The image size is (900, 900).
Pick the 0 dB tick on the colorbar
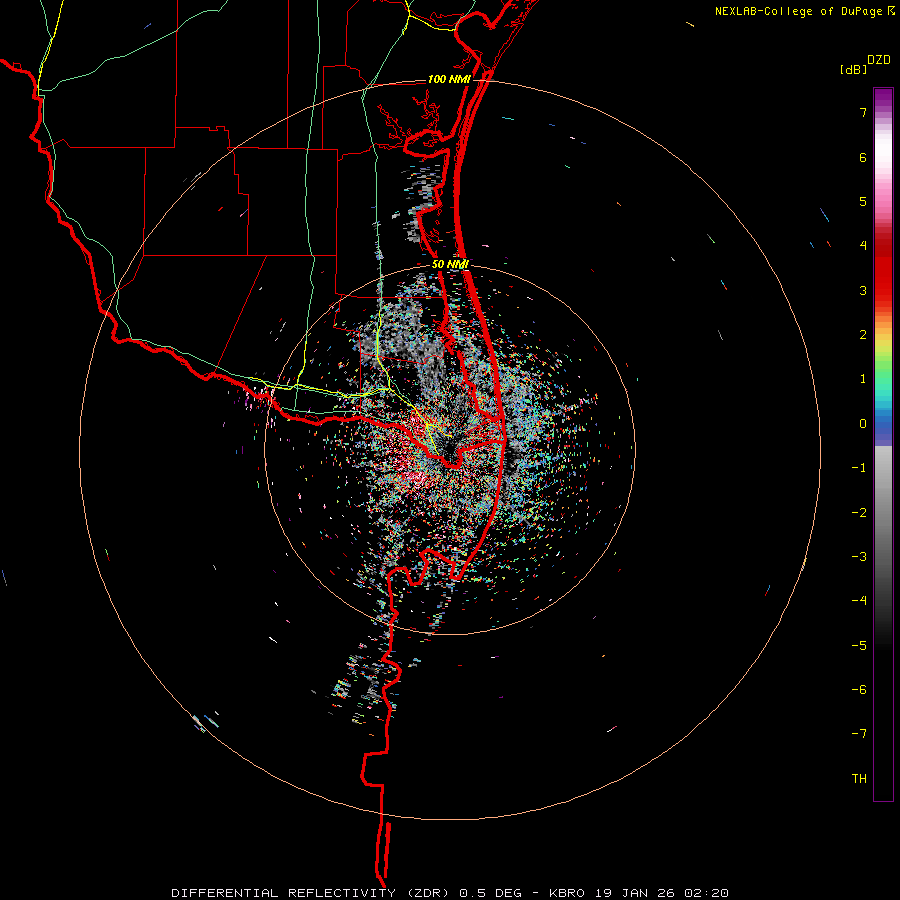(x=863, y=424)
